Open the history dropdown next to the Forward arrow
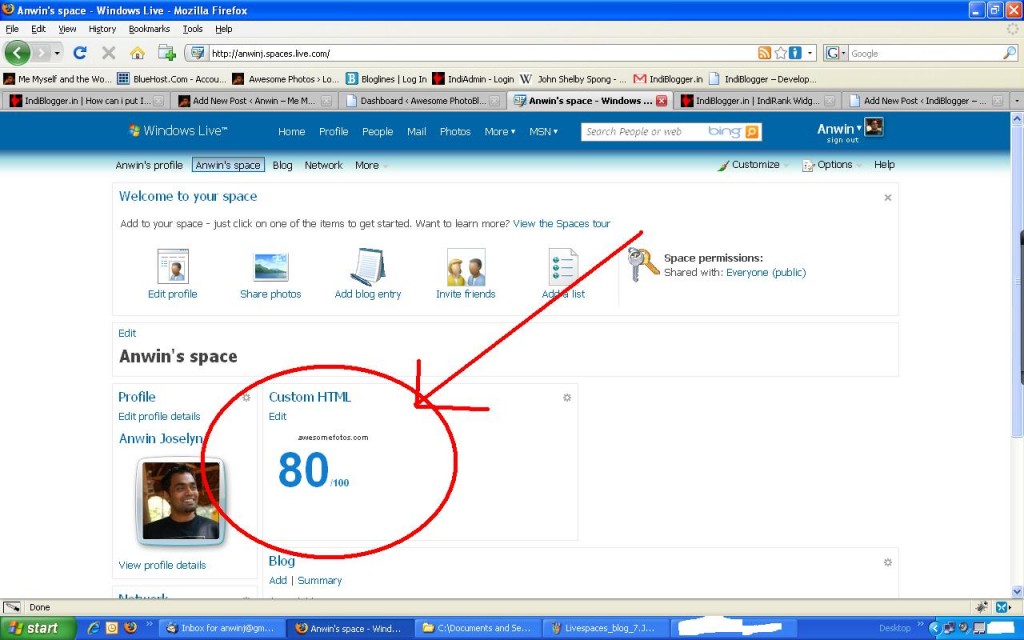This screenshot has width=1024, height=640. pyautogui.click(x=57, y=53)
